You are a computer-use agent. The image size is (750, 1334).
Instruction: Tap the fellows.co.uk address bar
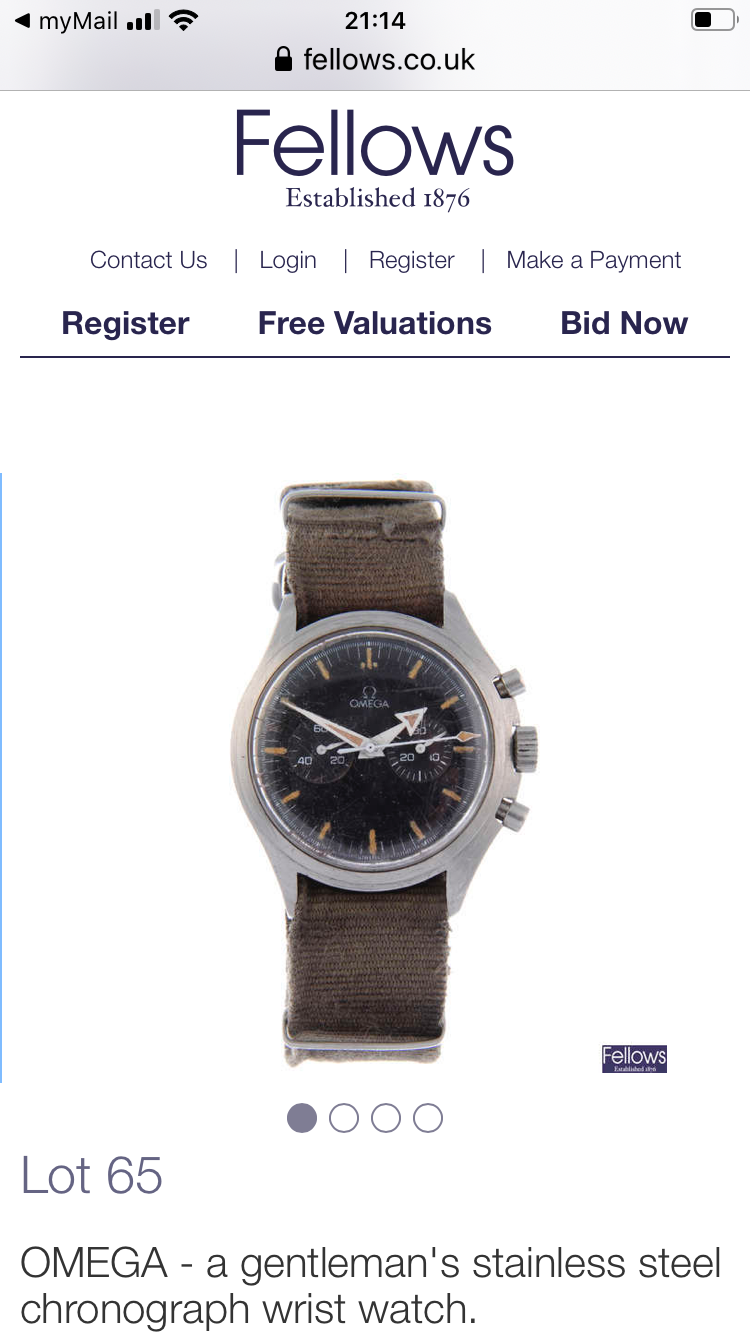pyautogui.click(x=375, y=59)
